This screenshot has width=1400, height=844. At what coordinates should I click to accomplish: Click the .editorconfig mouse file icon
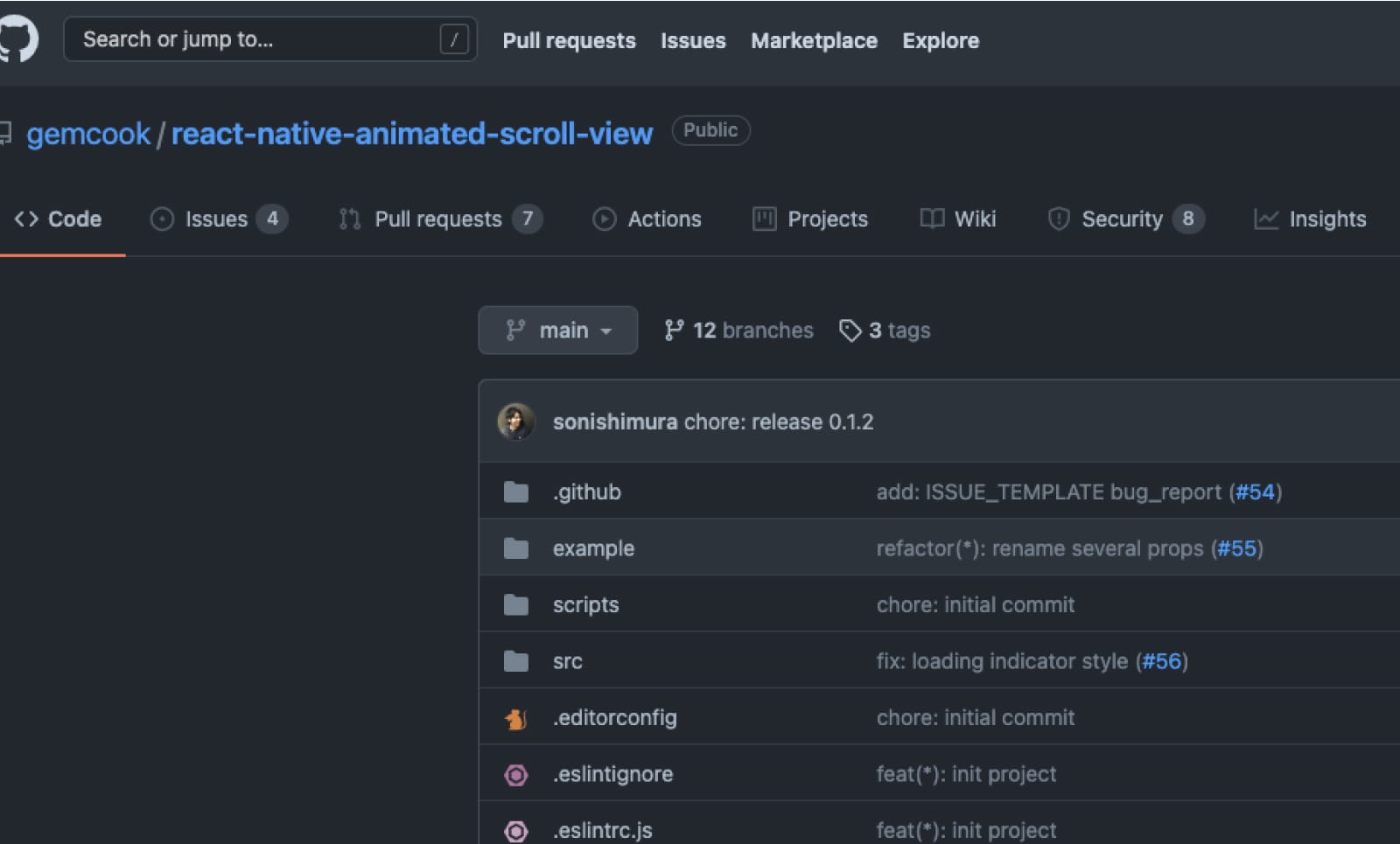coord(516,719)
